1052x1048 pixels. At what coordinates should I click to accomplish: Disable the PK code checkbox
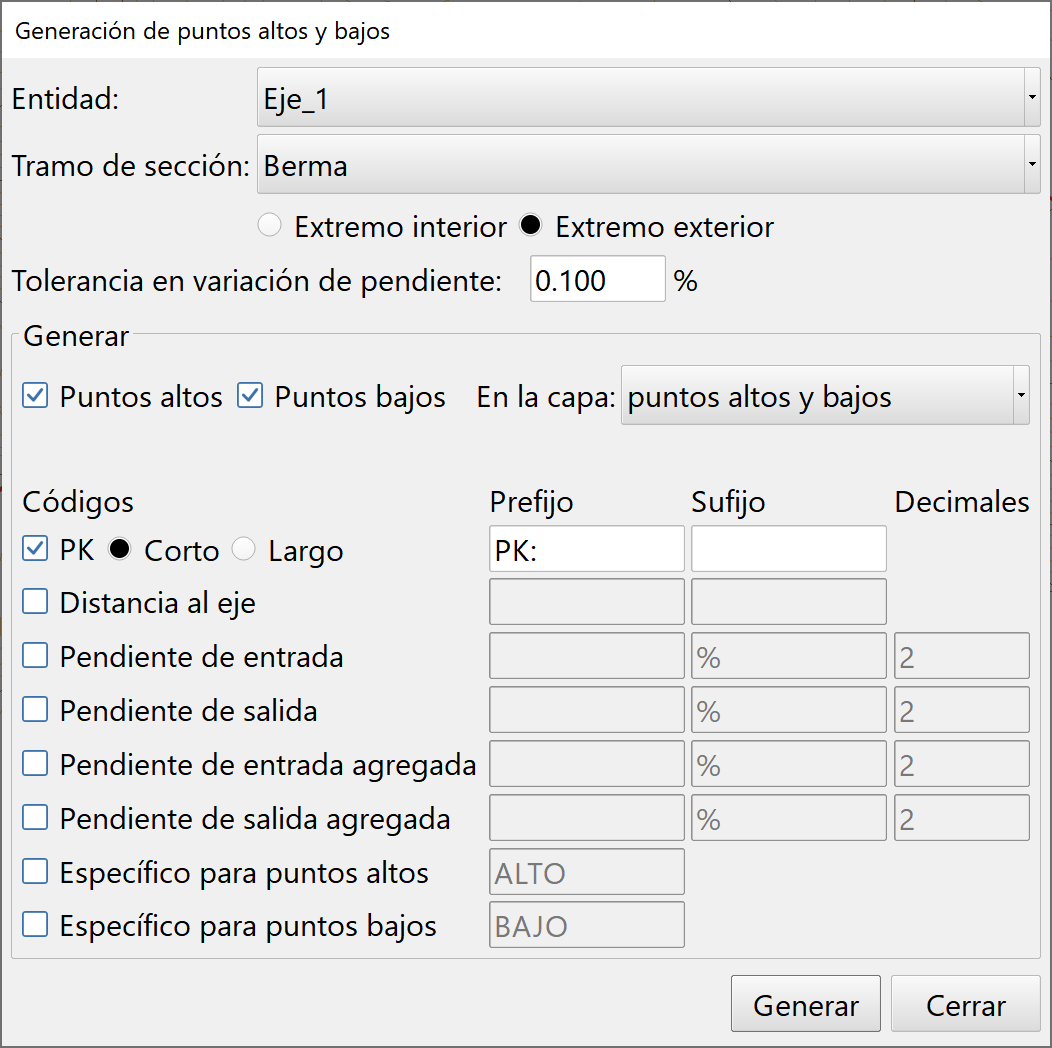click(x=35, y=548)
